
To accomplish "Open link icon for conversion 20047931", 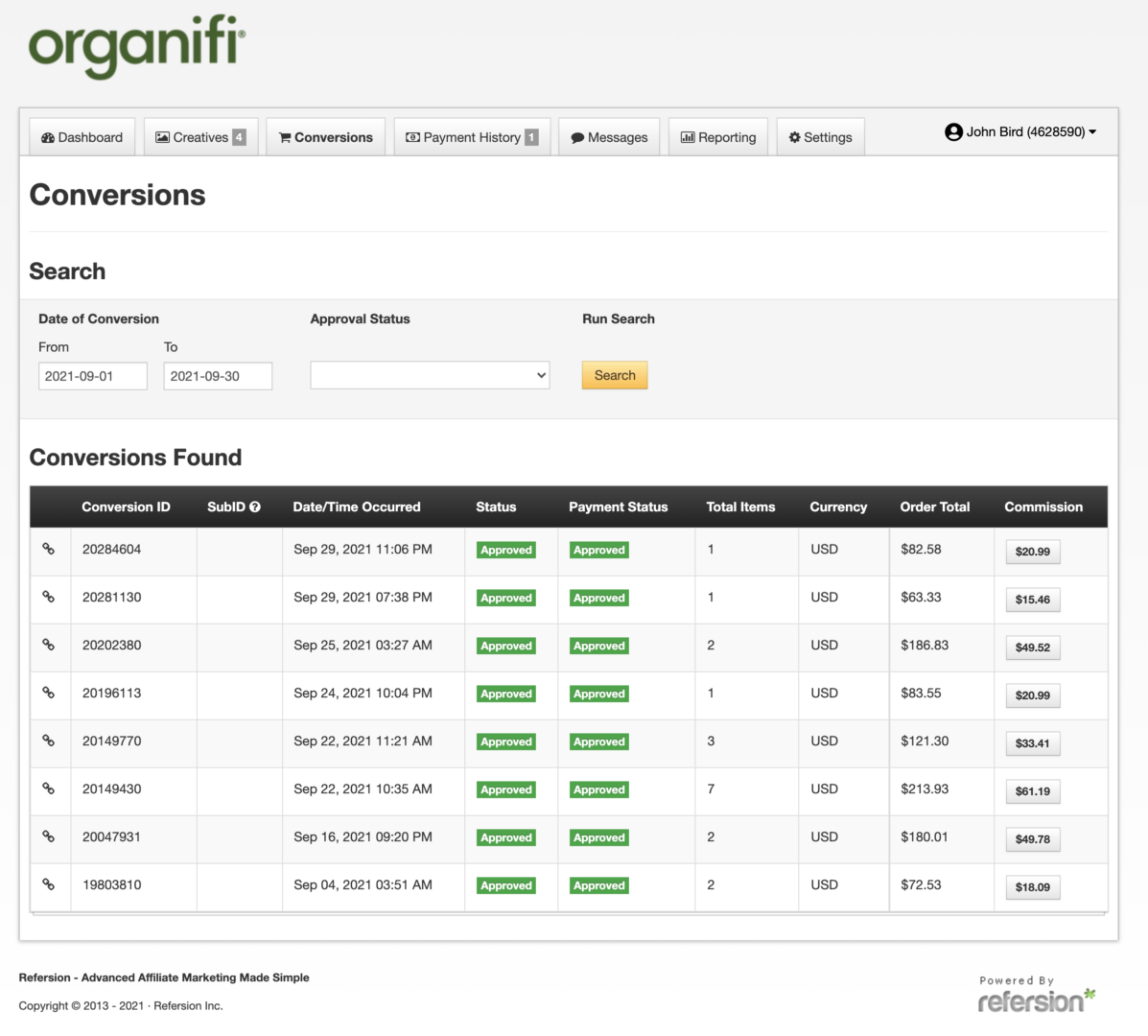I will pos(48,836).
